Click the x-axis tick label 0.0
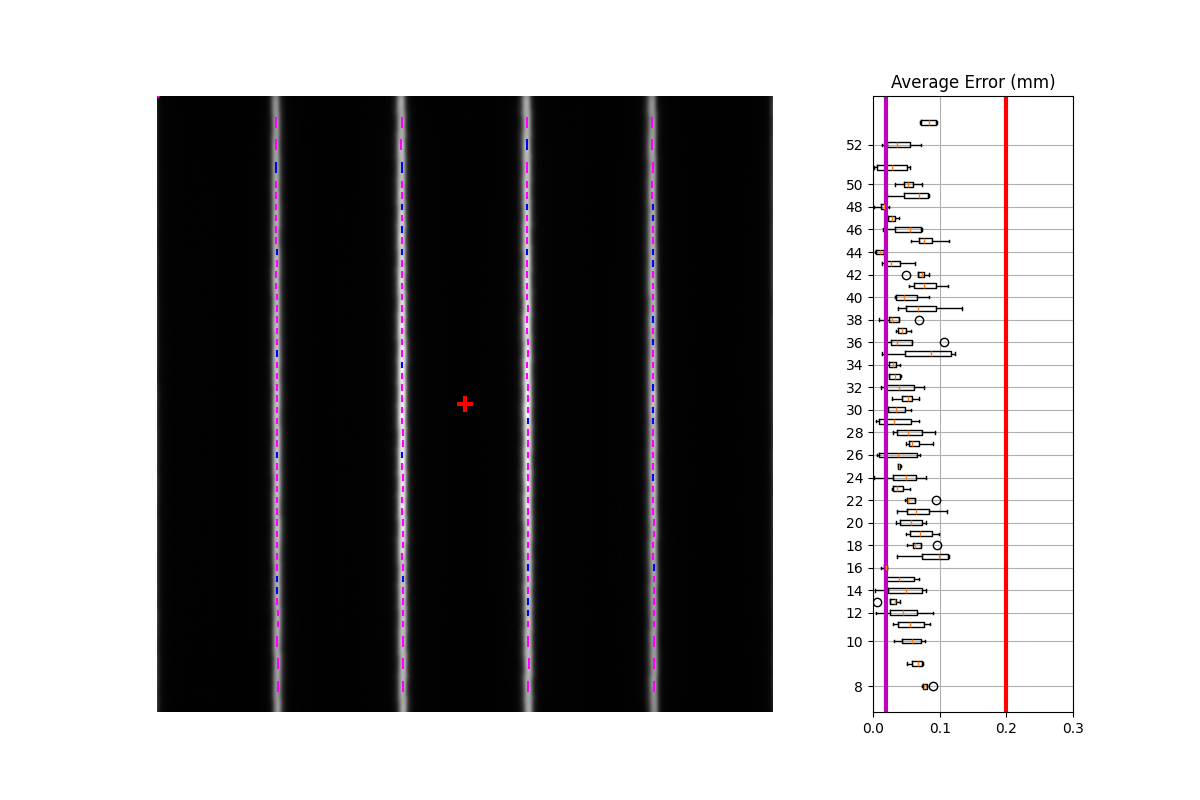Image resolution: width=1200 pixels, height=800 pixels. 873,729
